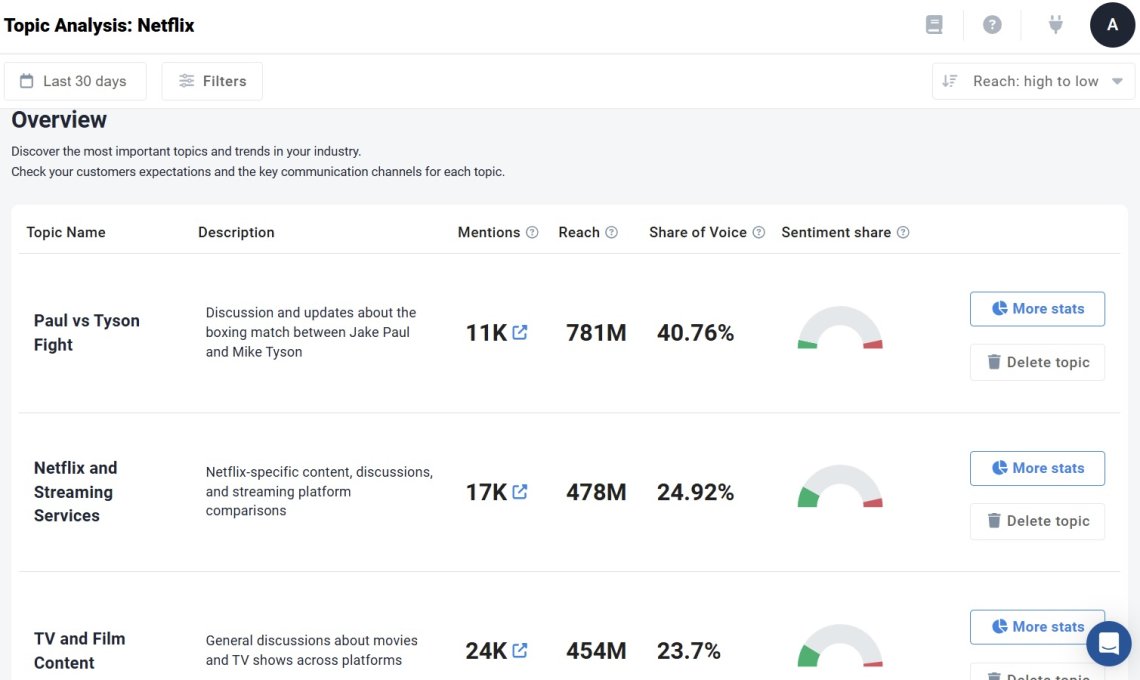Open TV and Film Content mentions external link
Image resolution: width=1140 pixels, height=680 pixels.
520,650
